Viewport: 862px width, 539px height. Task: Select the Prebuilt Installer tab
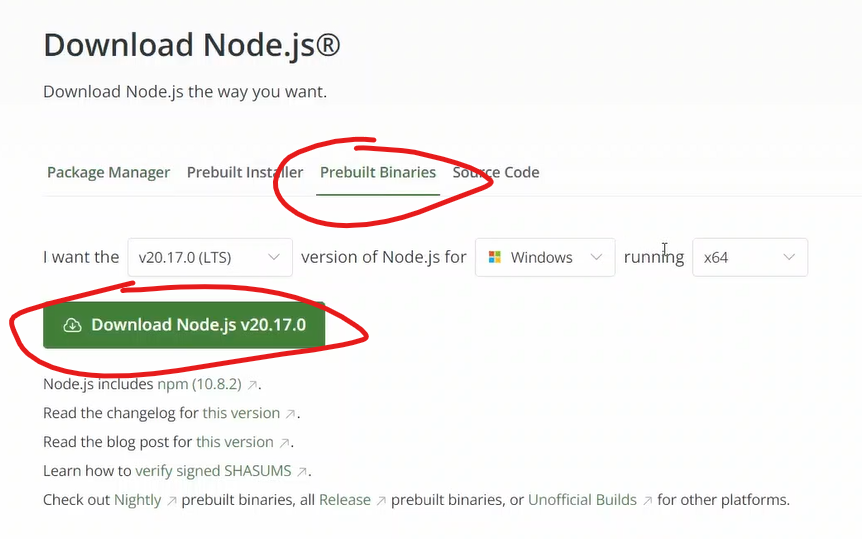245,172
